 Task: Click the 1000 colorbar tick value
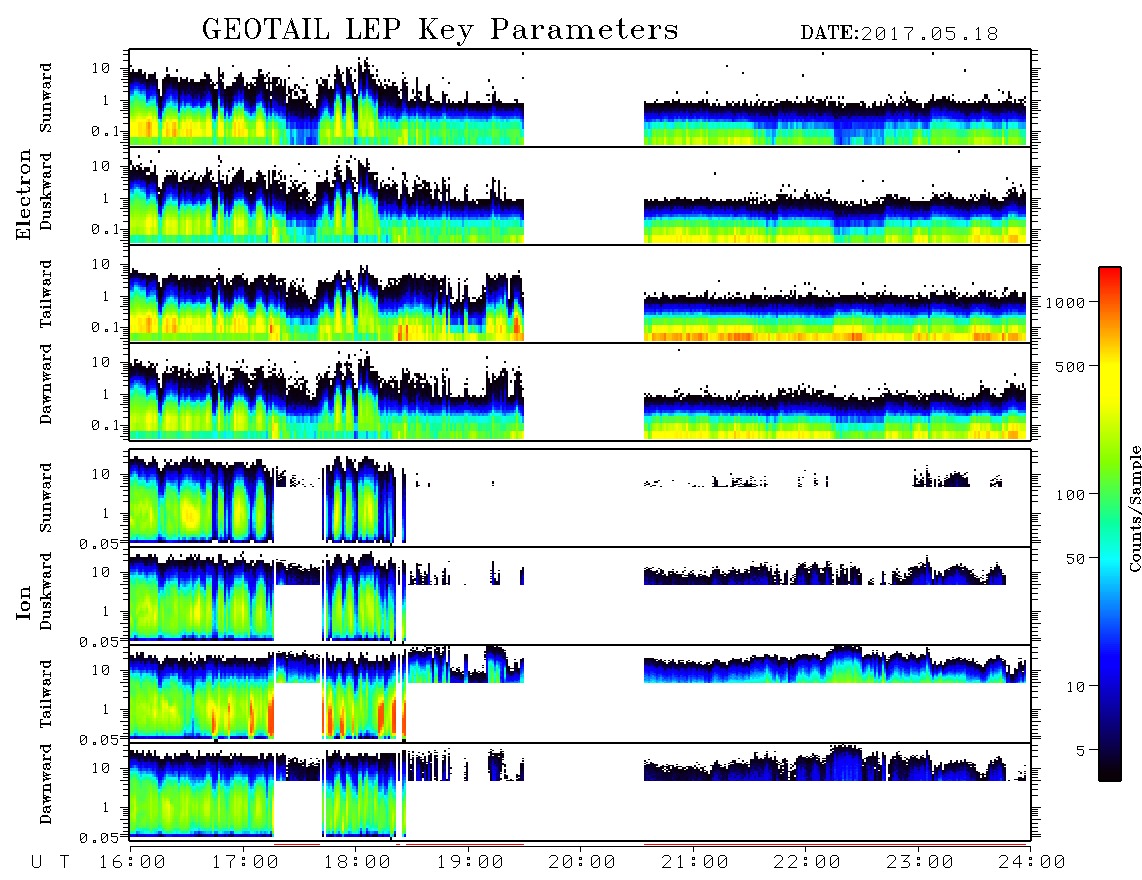tap(1065, 303)
